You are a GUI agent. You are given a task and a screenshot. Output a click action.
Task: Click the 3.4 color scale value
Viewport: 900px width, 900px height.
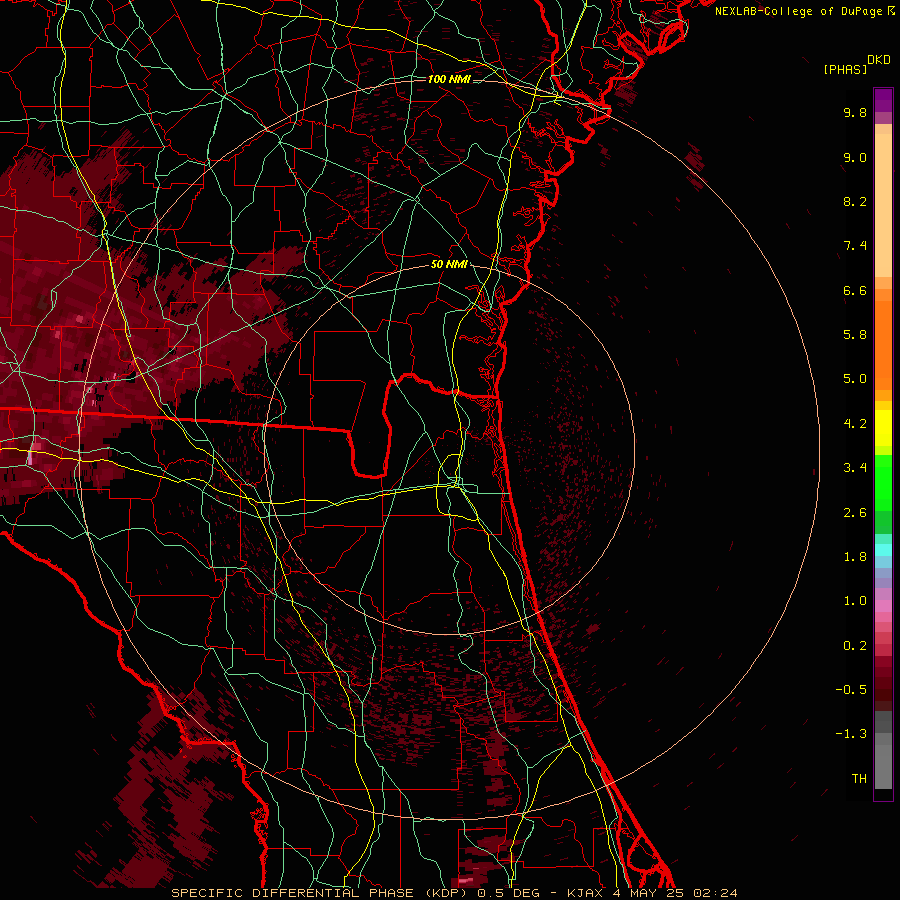pos(855,468)
